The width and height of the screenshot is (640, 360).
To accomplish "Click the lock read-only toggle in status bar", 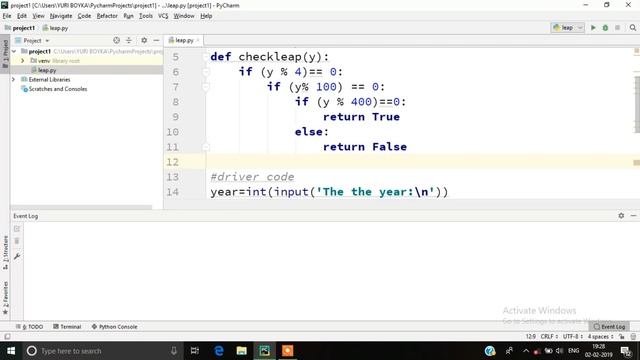I will click(x=622, y=337).
